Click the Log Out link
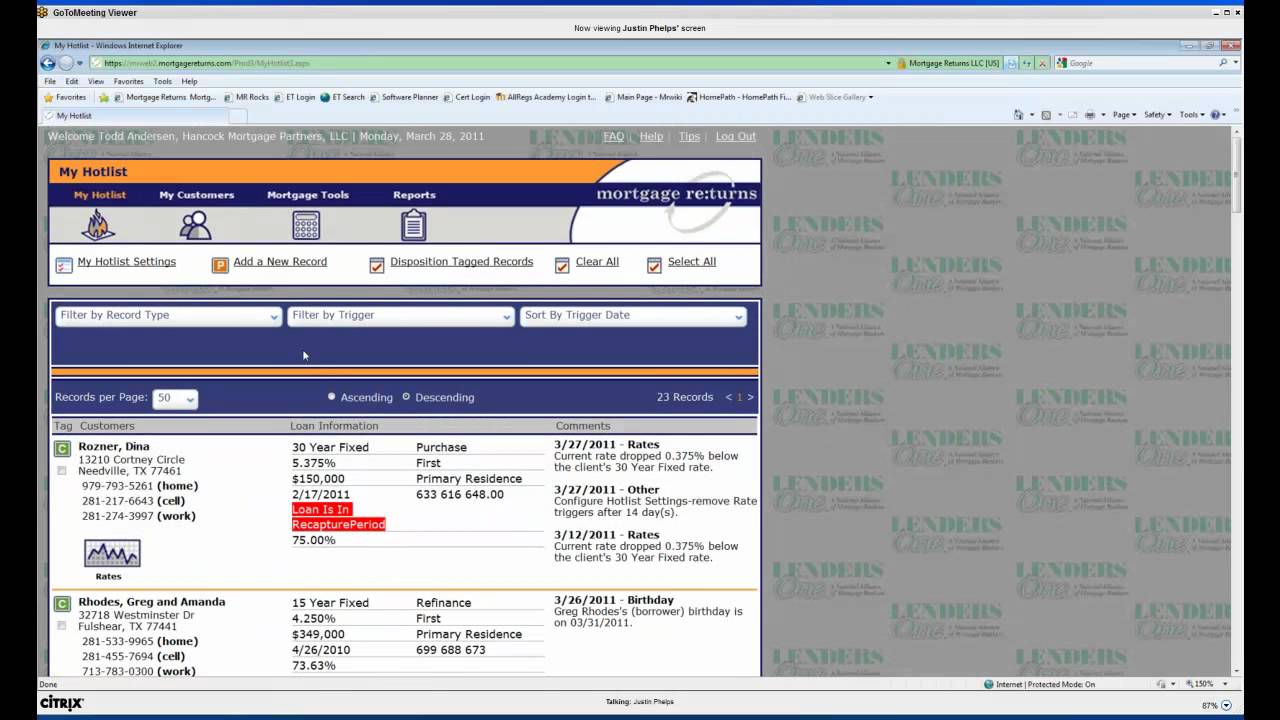 click(x=735, y=136)
